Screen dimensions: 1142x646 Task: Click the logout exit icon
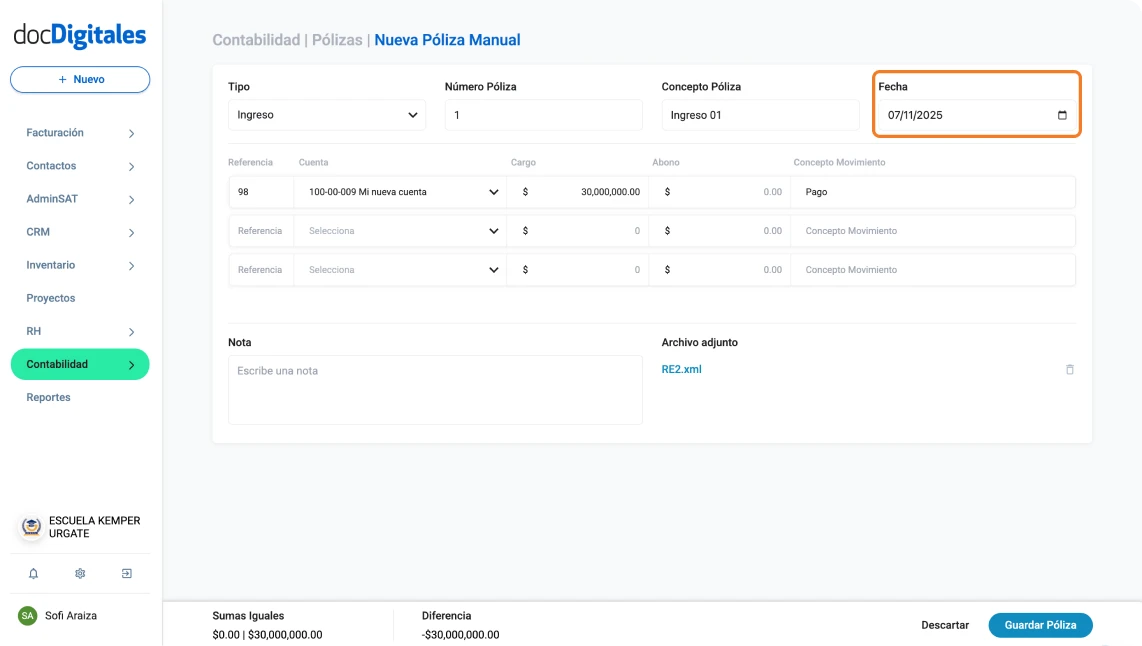point(127,574)
